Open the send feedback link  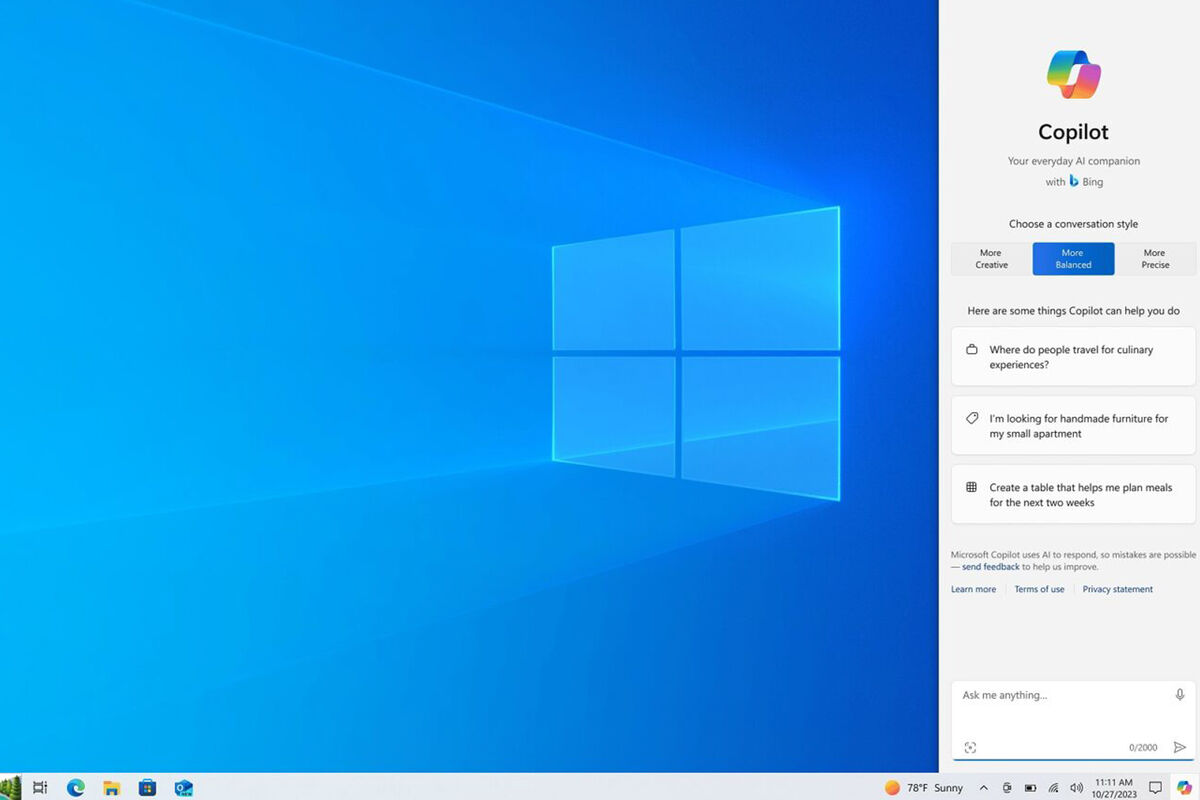[x=990, y=567]
